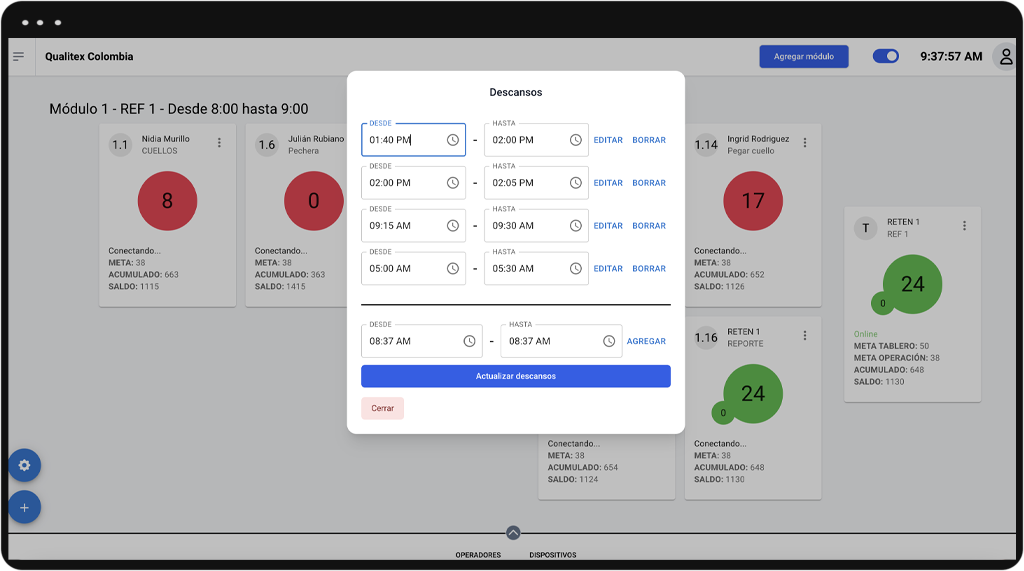Toggle the switch next to the clock
1024x571 pixels.
click(x=885, y=57)
